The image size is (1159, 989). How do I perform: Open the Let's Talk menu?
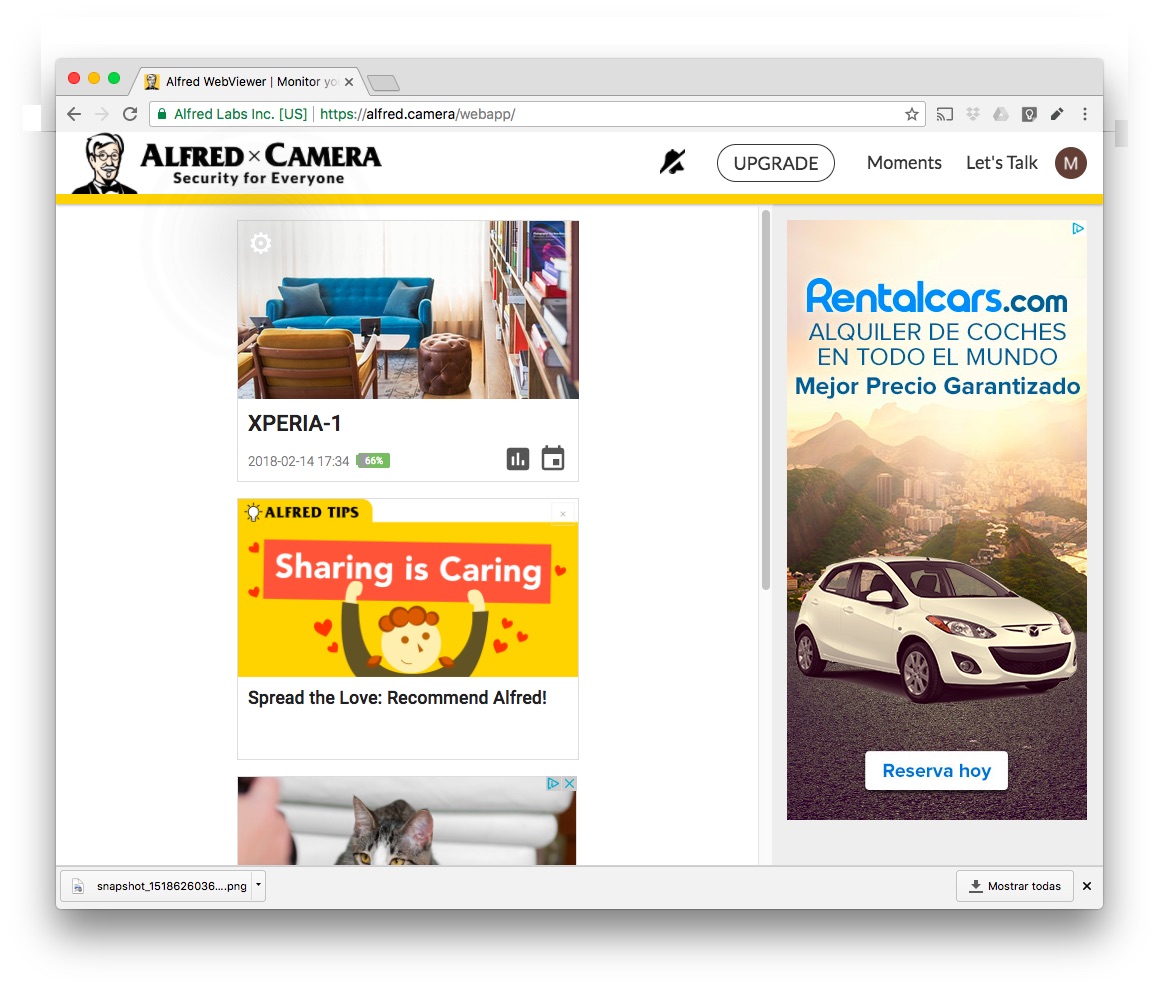[1002, 163]
